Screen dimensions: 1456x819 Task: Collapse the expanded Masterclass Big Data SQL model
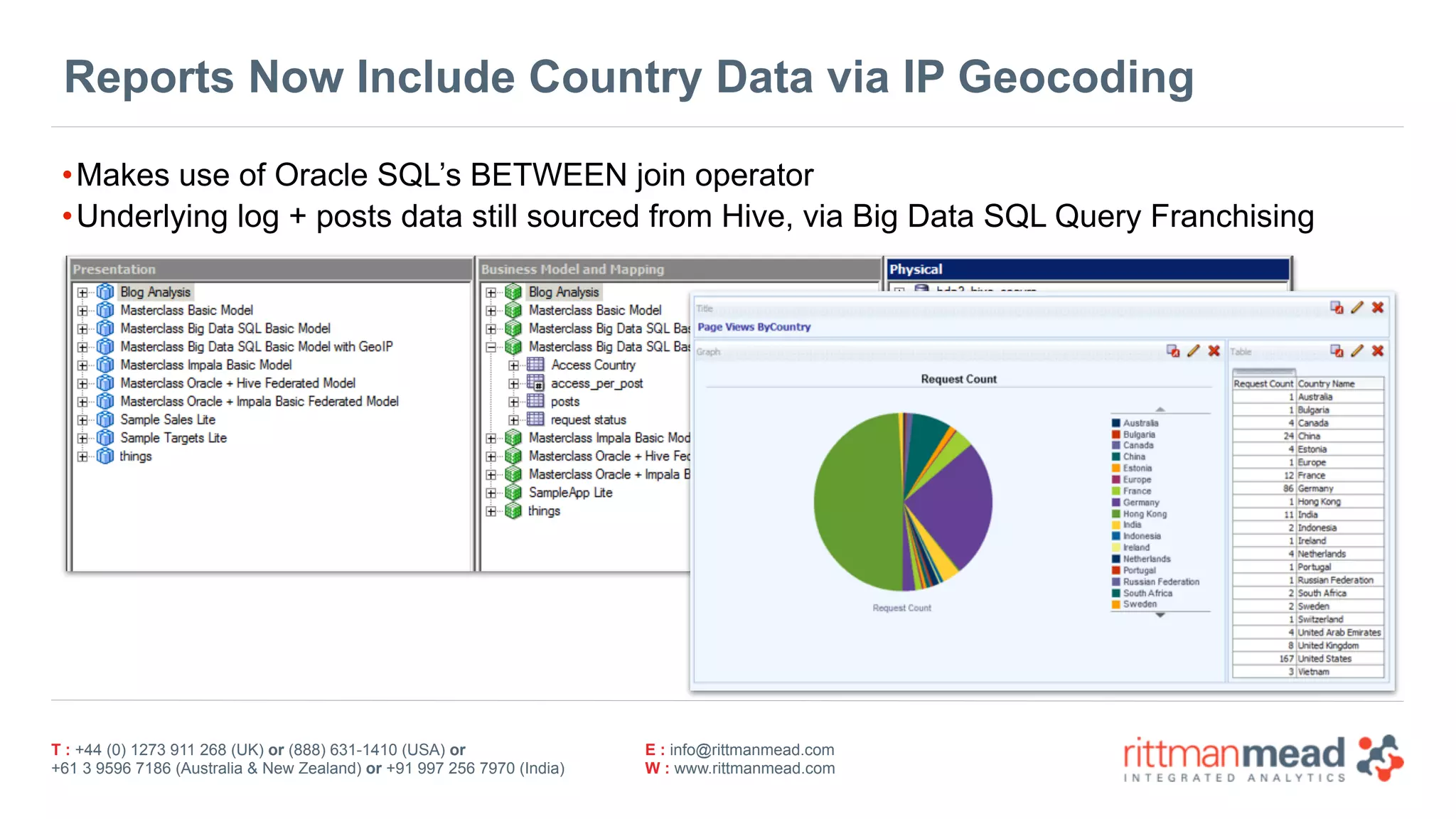tap(491, 347)
